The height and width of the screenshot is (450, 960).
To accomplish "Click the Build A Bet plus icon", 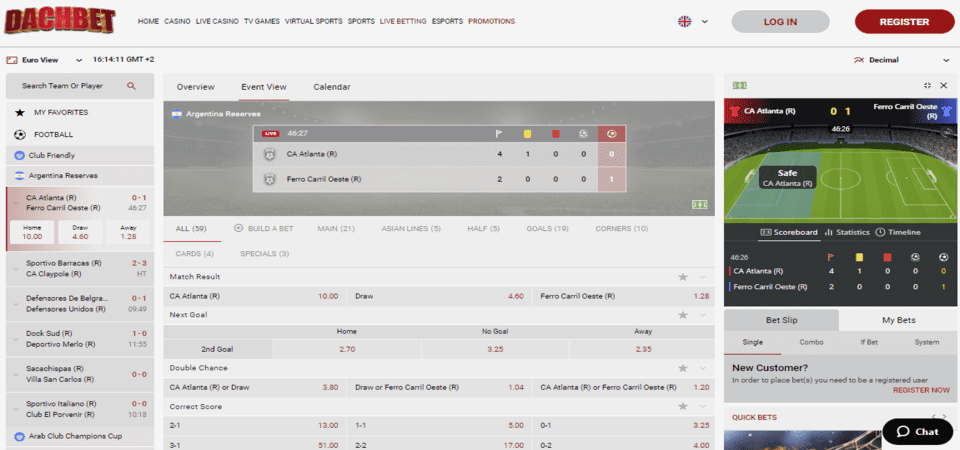I will (x=239, y=228).
